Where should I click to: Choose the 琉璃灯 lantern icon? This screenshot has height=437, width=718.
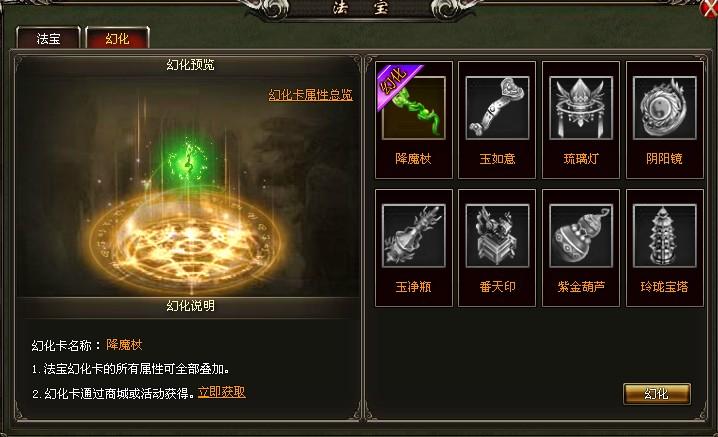point(581,108)
